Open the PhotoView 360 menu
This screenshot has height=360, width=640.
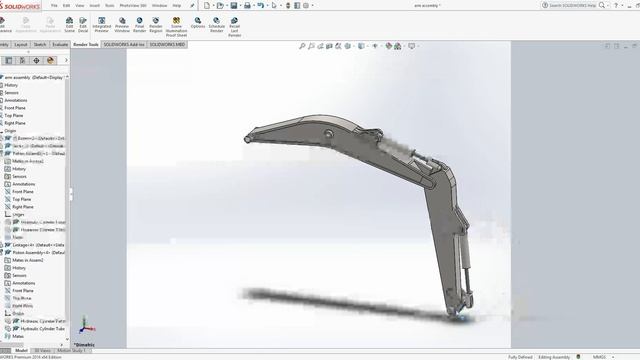[x=133, y=6]
